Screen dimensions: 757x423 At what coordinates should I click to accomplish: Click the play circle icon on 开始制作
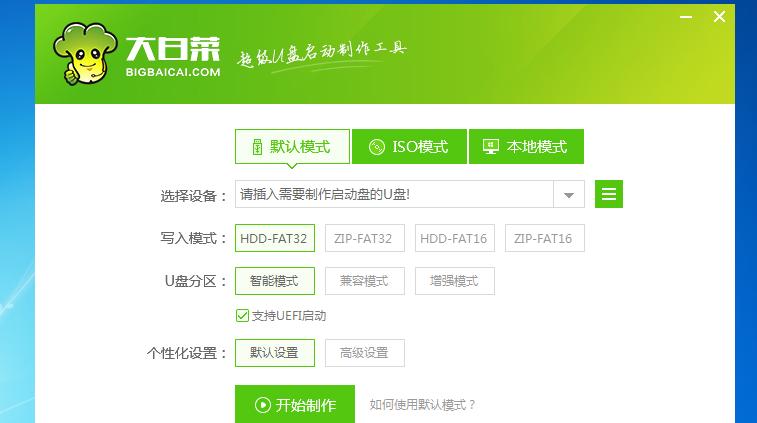point(263,405)
